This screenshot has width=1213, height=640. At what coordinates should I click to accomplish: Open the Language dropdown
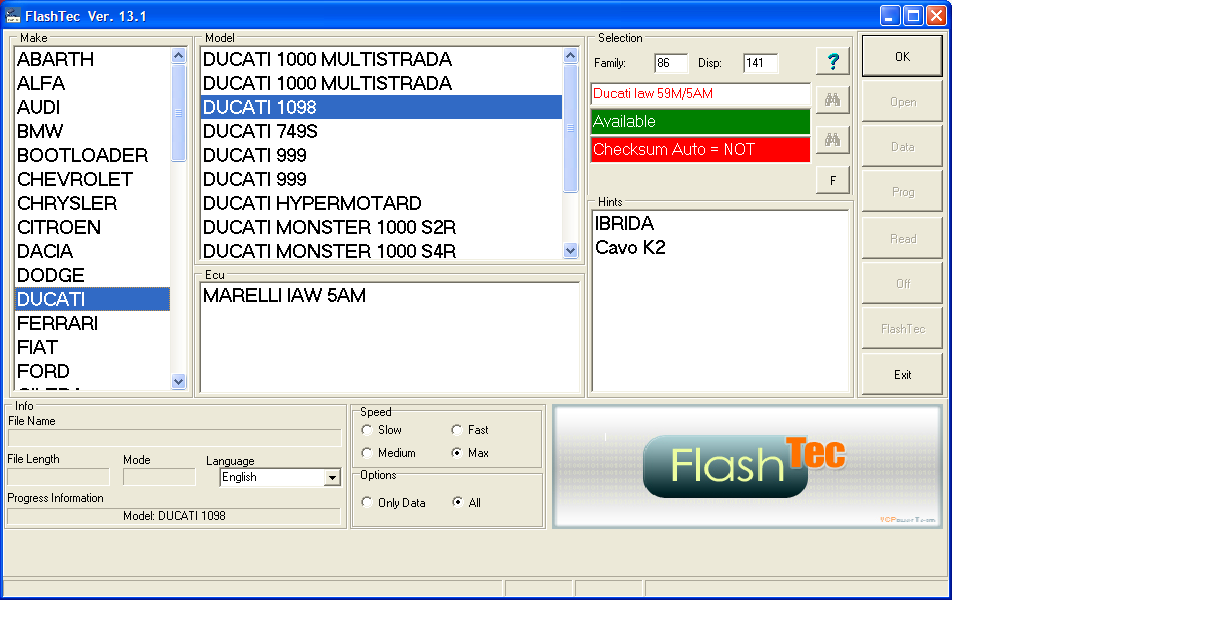click(332, 478)
